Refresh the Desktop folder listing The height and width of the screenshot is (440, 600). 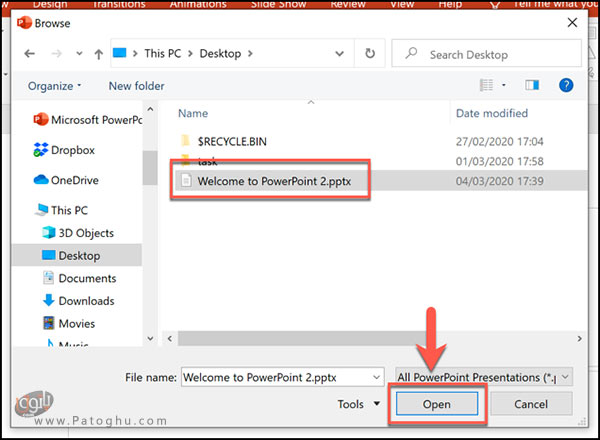coord(371,54)
